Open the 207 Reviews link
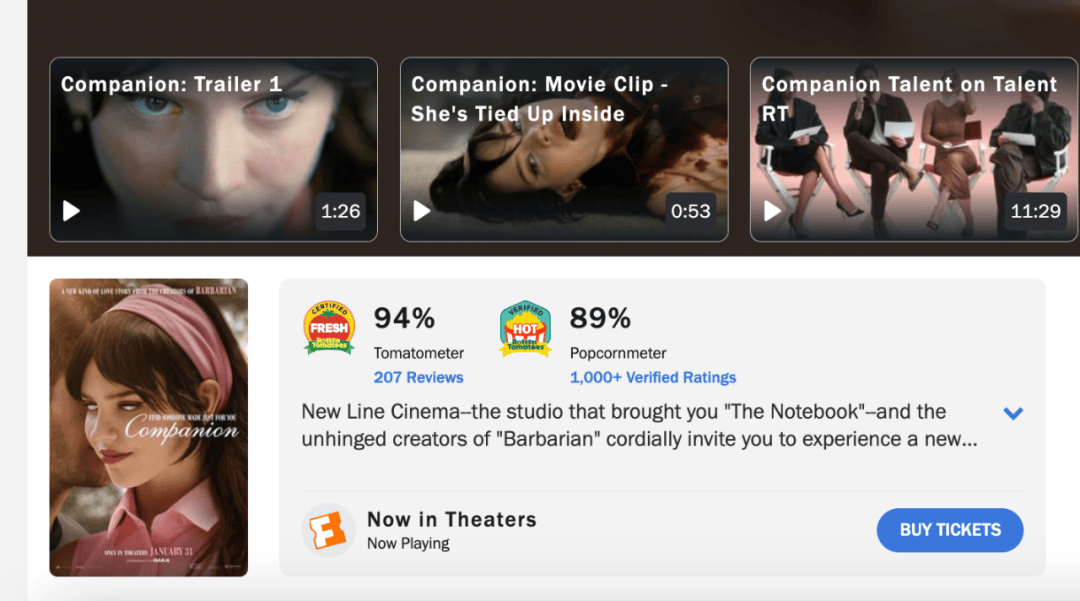The width and height of the screenshot is (1080, 601). coord(418,378)
